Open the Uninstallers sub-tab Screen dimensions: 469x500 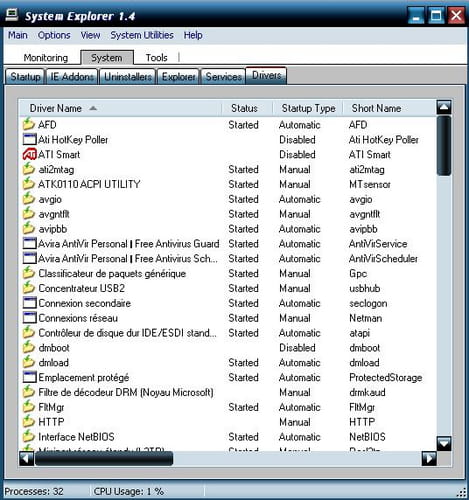pyautogui.click(x=128, y=77)
